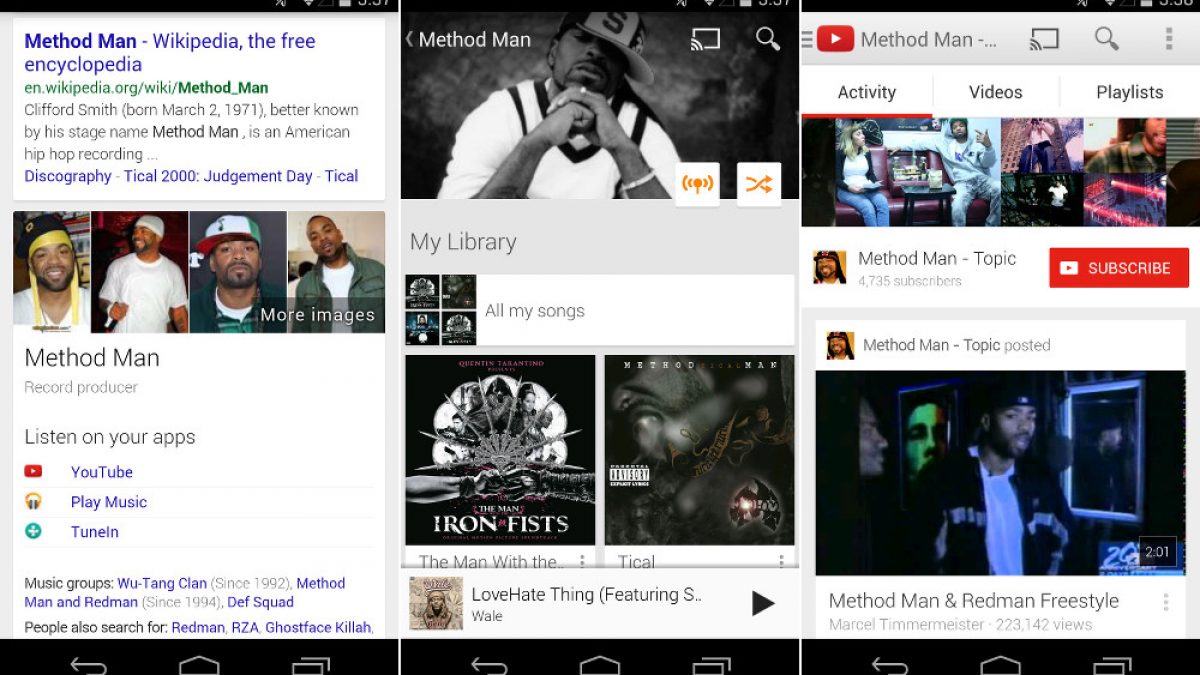Open options for Method Man & Redman Freestyle
Viewport: 1200px width, 675px height.
point(1165,603)
